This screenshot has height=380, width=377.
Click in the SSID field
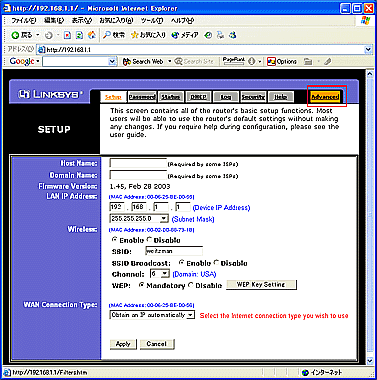point(174,251)
